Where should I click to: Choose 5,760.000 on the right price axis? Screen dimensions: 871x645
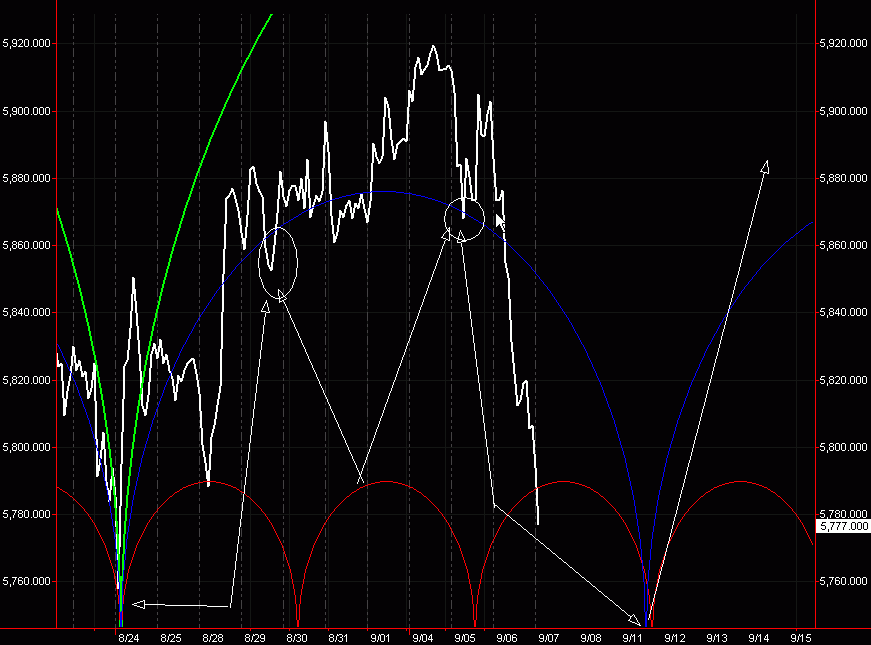[x=843, y=581]
